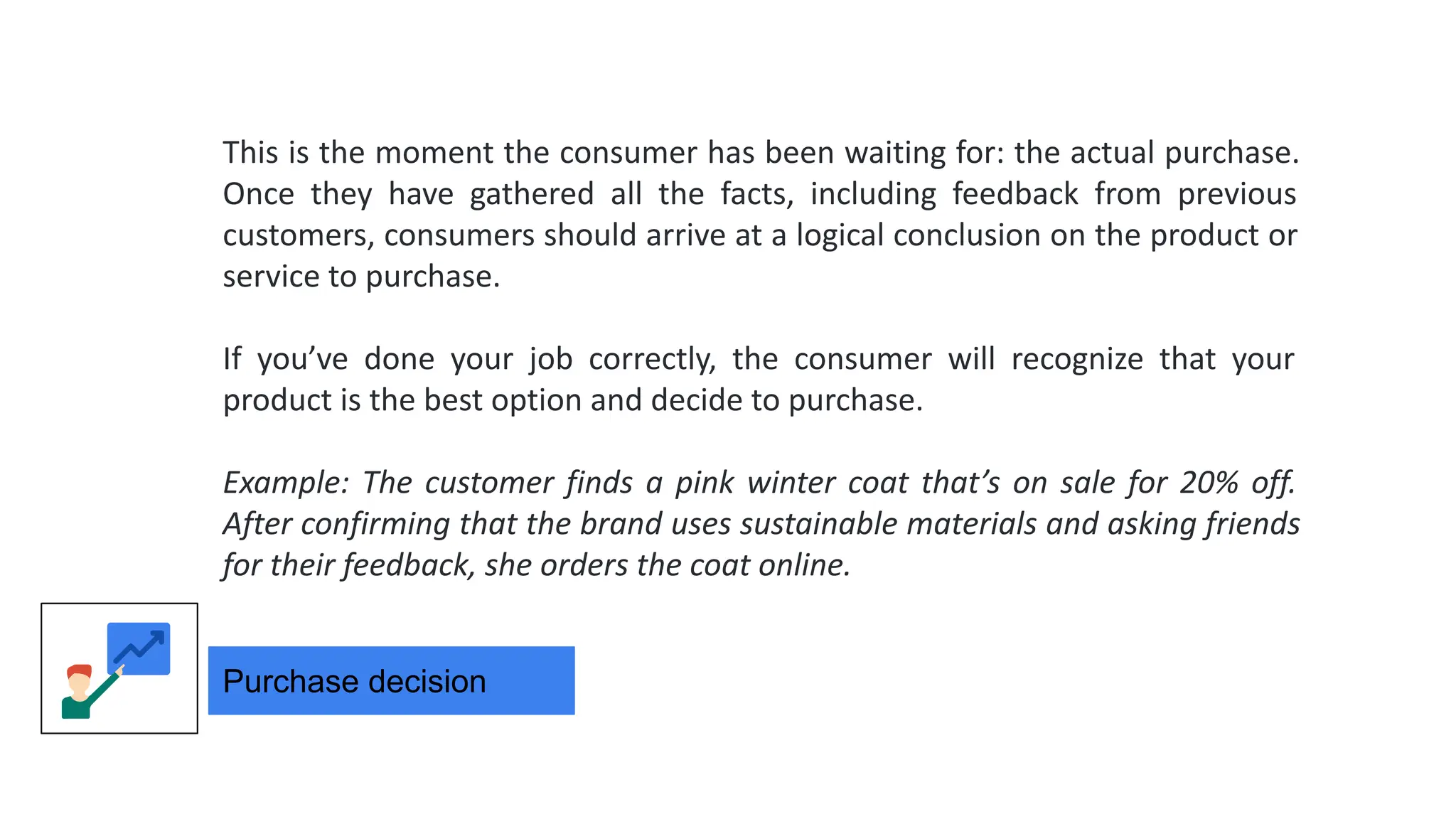
Task: Click the presenter with chart icon
Action: point(119,668)
